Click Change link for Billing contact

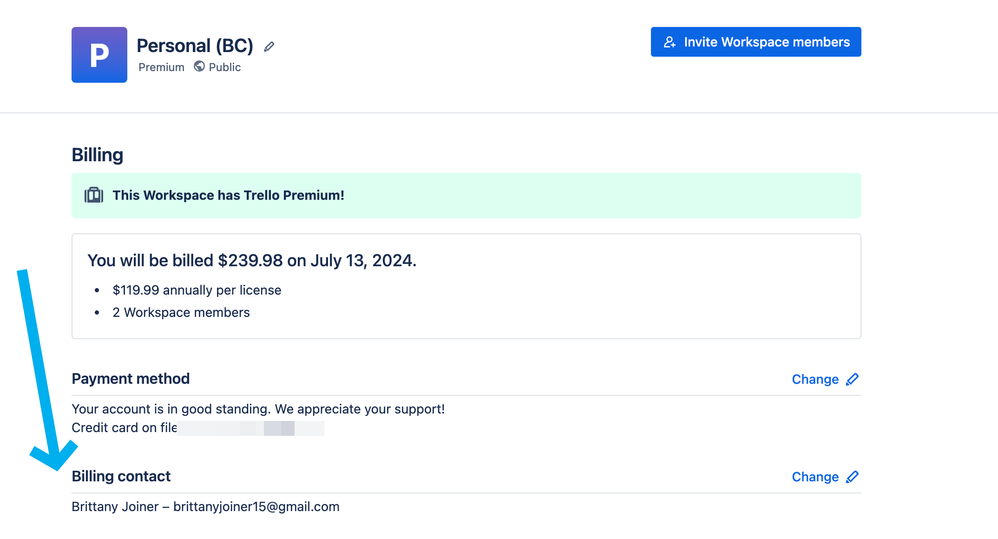815,477
